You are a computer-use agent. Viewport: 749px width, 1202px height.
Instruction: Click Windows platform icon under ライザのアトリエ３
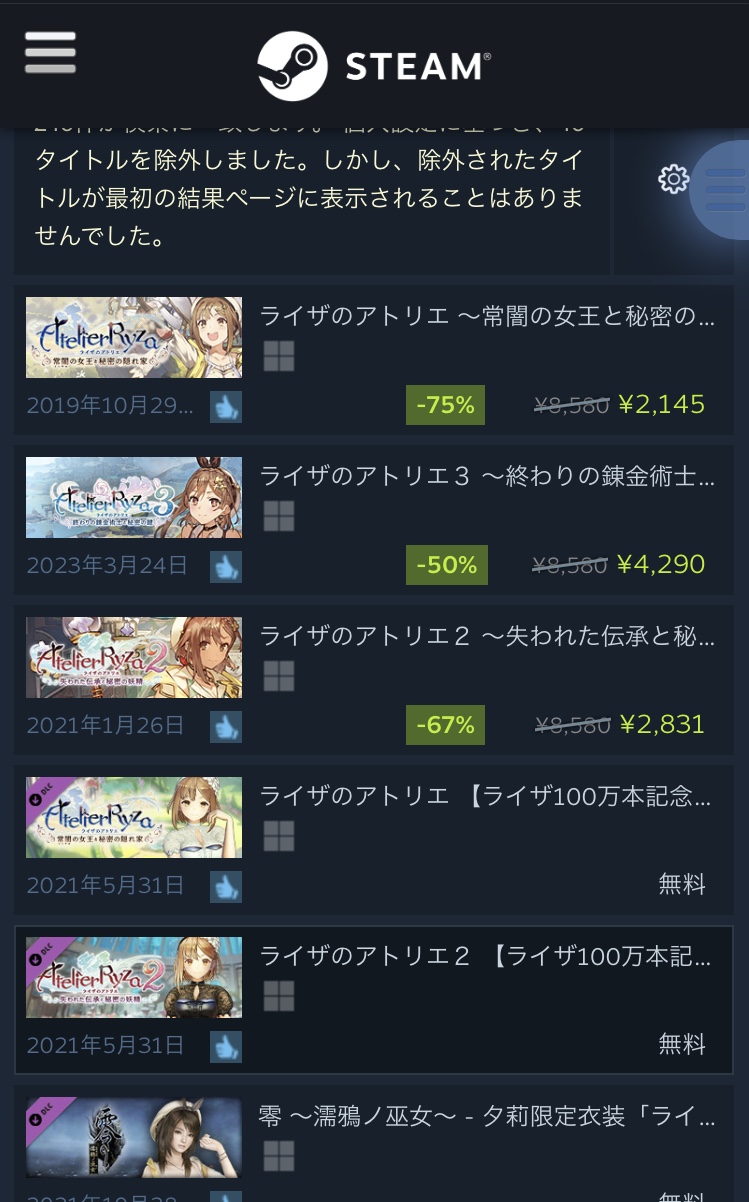[x=279, y=516]
